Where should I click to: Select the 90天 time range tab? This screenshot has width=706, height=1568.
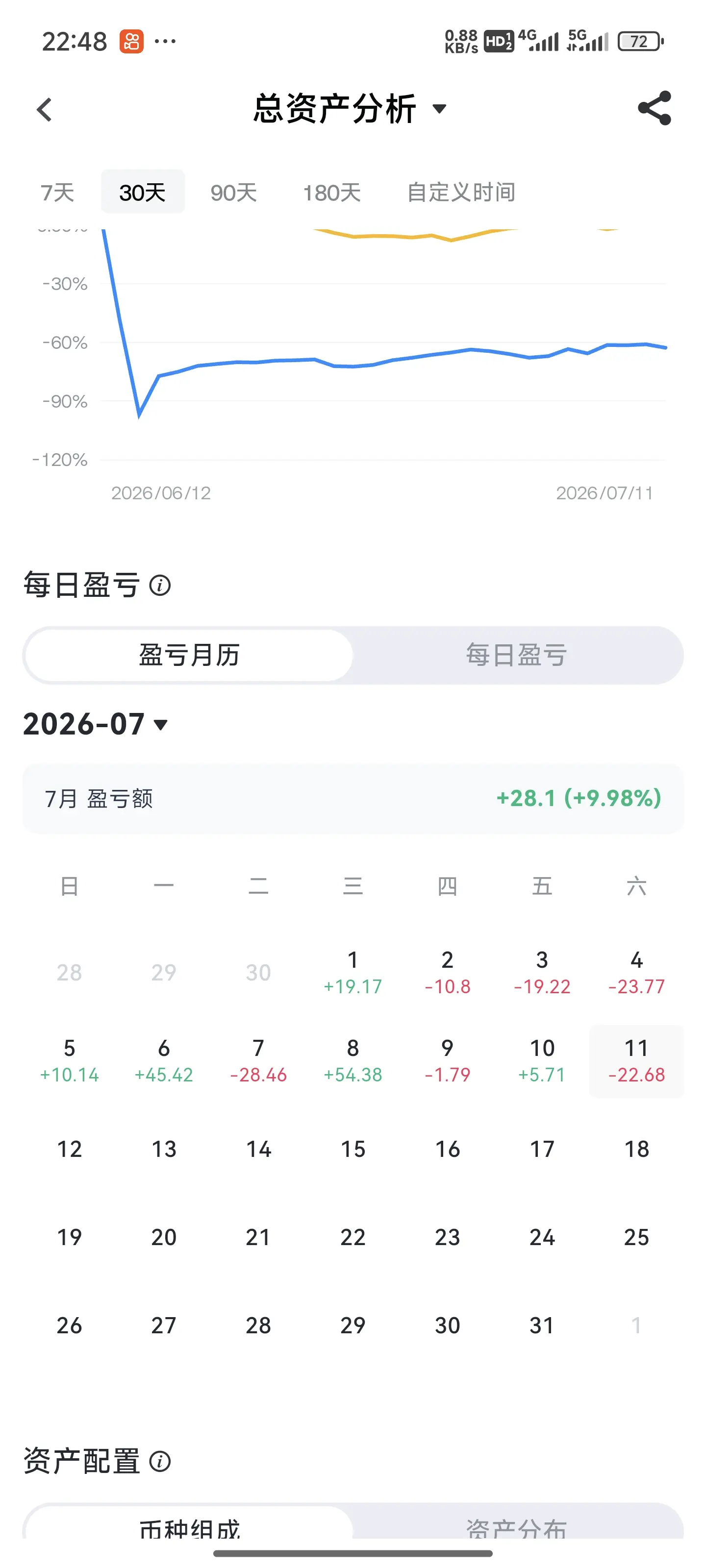coord(233,193)
